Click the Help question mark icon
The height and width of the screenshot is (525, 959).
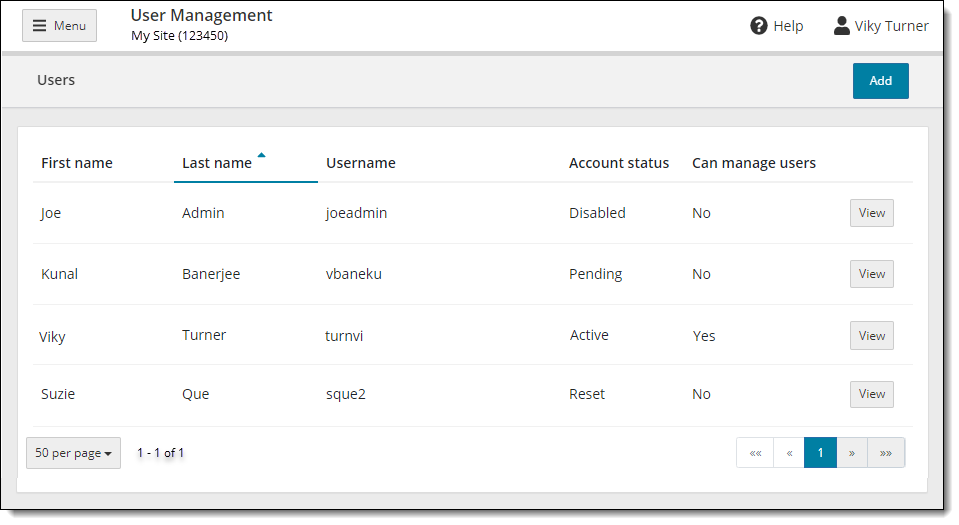758,26
